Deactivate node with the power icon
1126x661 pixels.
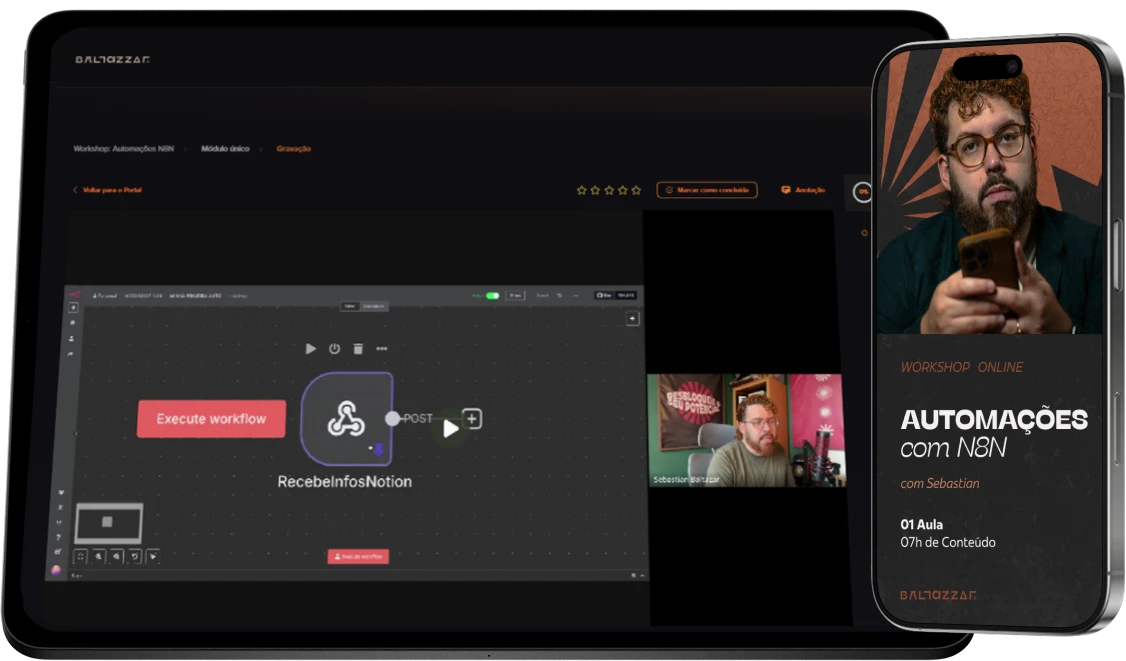click(x=335, y=348)
